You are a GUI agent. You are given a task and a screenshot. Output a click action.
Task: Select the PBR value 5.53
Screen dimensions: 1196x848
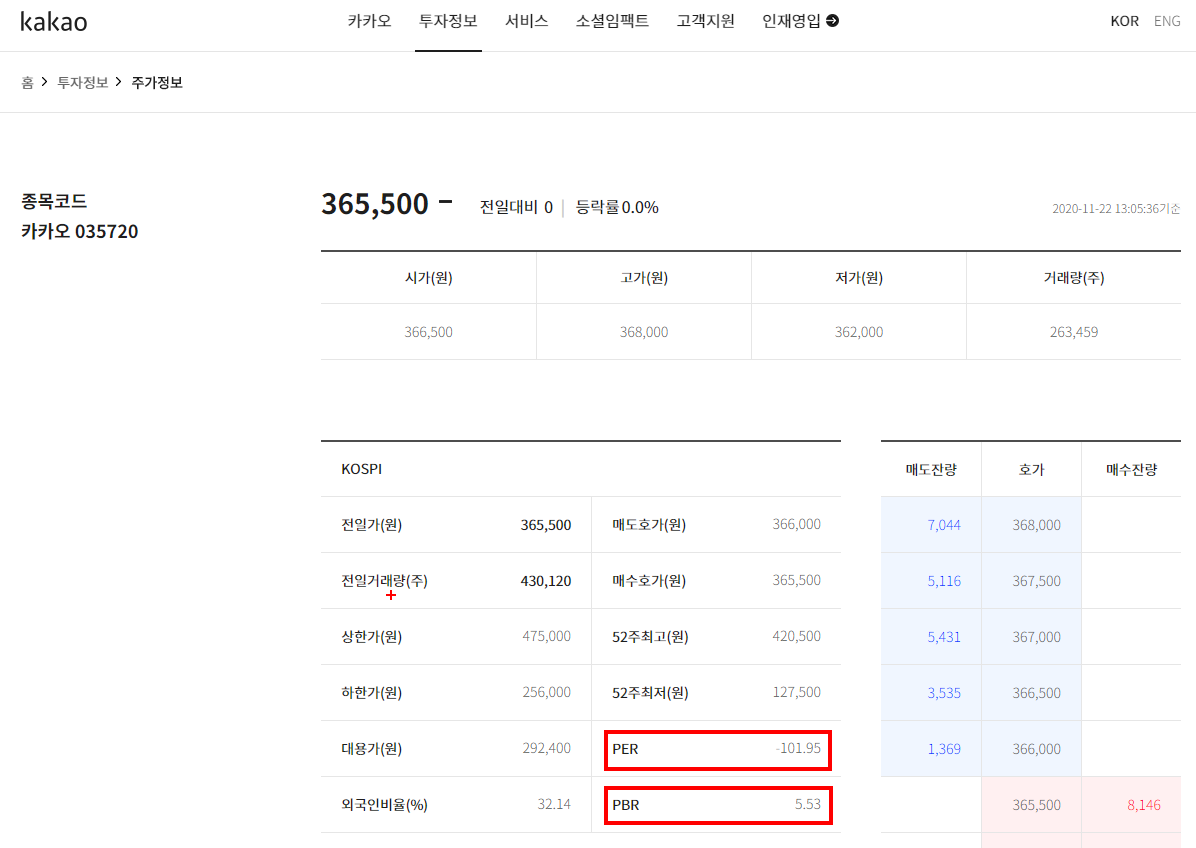[808, 804]
